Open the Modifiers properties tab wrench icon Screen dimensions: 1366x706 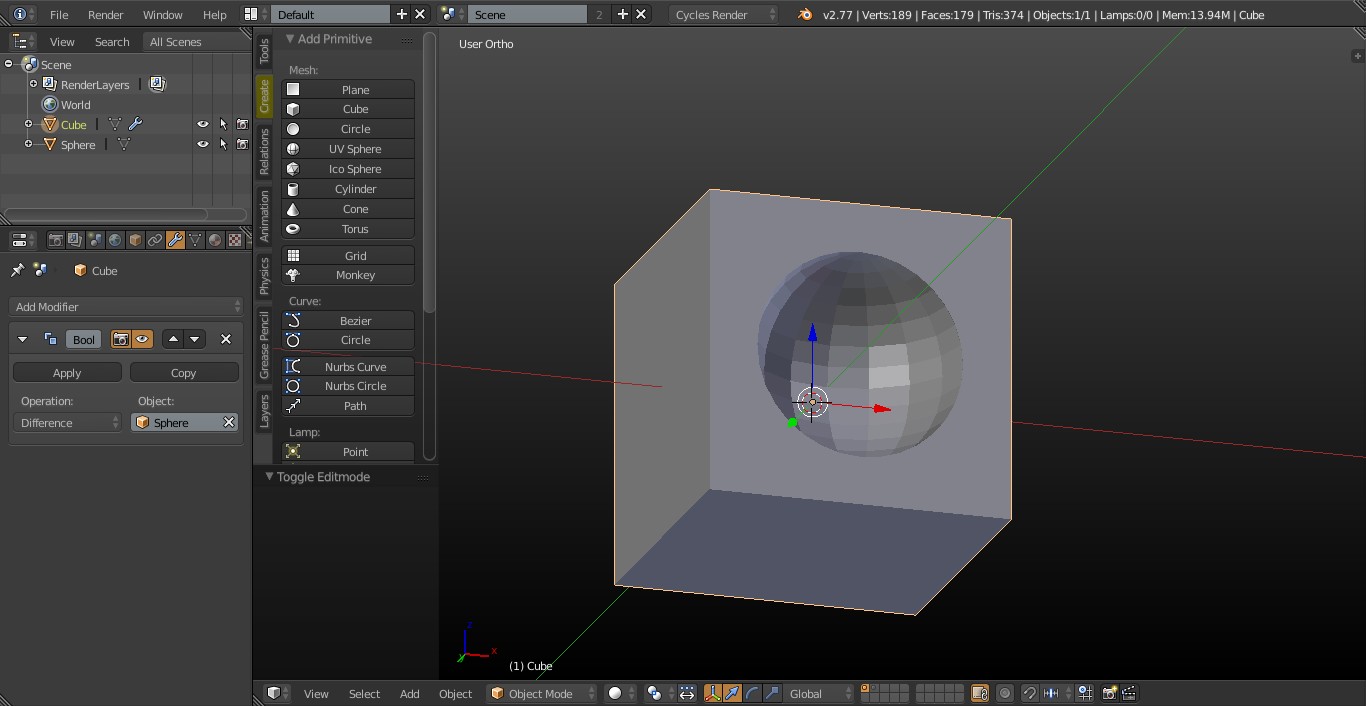click(175, 240)
